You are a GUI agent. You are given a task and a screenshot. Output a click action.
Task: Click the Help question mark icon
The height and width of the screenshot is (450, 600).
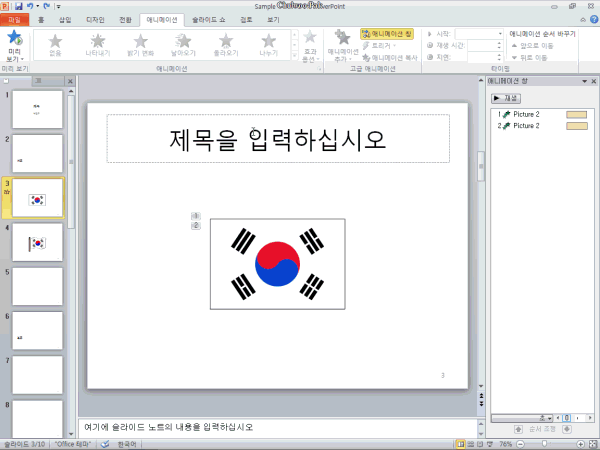594,20
